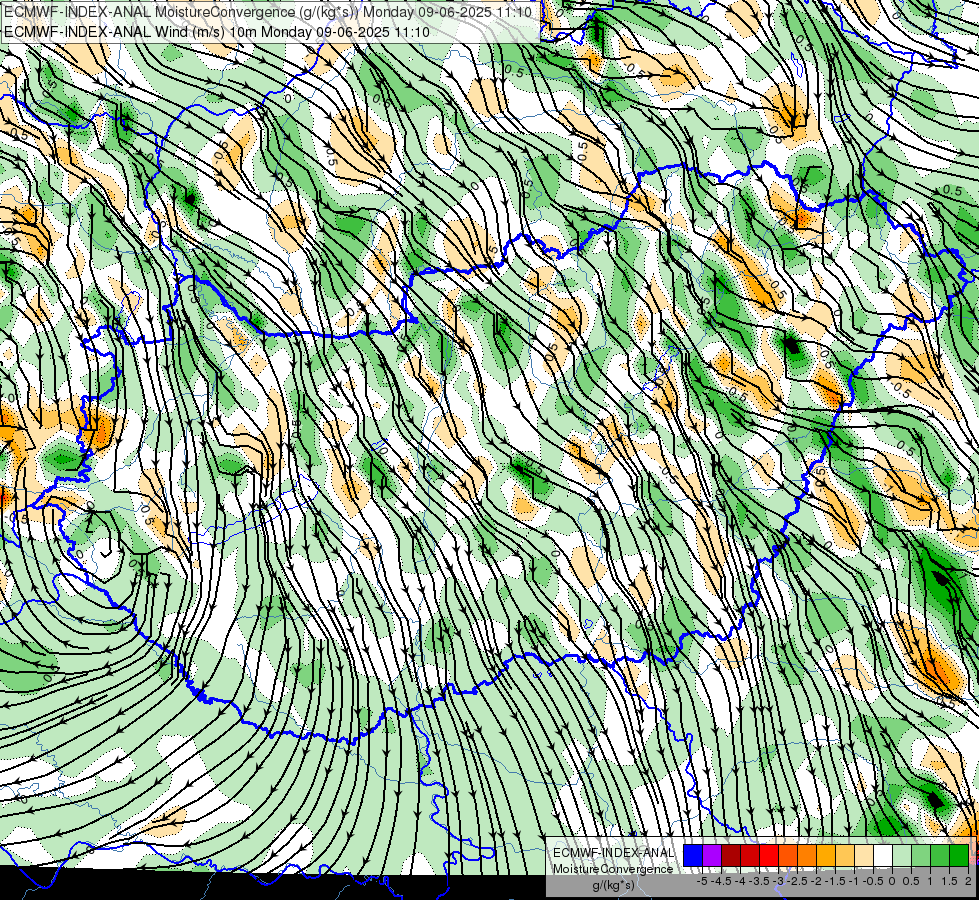
Task: Click ECMWF-INDEX-ANAL label in the legend box
Action: (x=613, y=853)
